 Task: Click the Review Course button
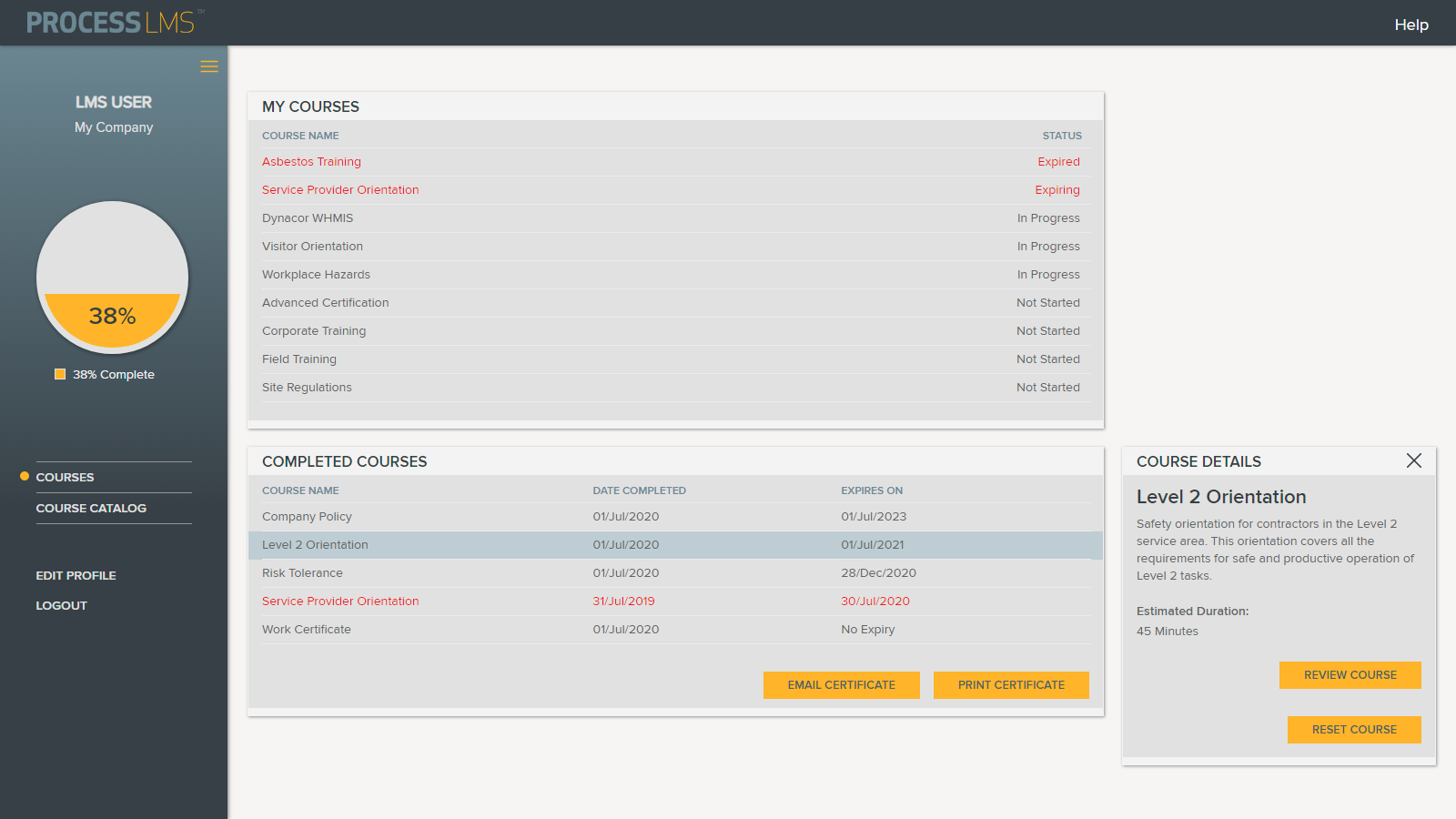tap(1350, 675)
